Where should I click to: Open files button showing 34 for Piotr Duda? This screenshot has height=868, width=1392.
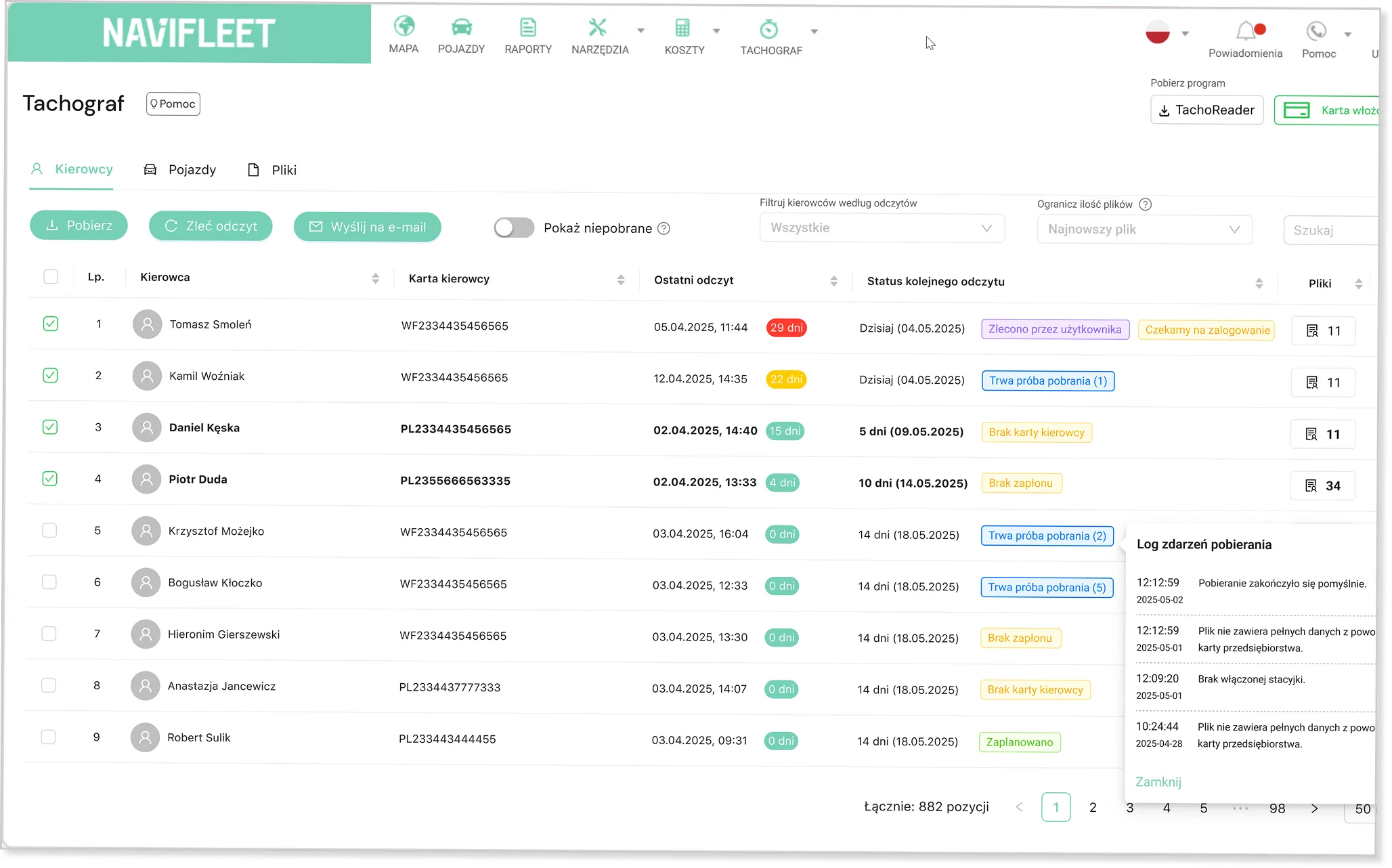pyautogui.click(x=1322, y=485)
